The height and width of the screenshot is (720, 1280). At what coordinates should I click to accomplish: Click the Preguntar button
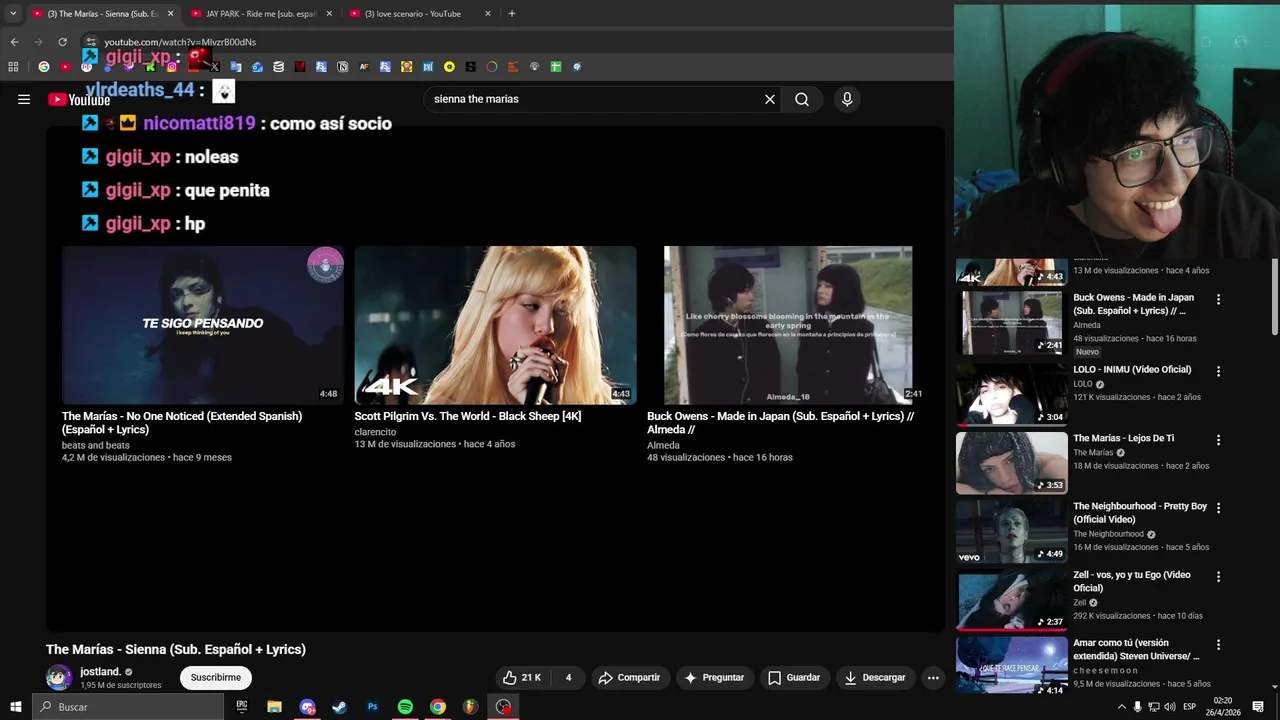point(714,677)
